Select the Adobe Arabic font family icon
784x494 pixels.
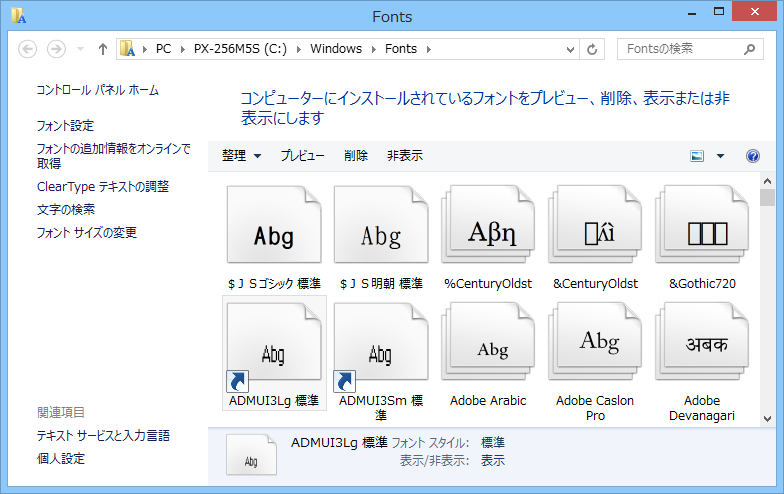(488, 342)
